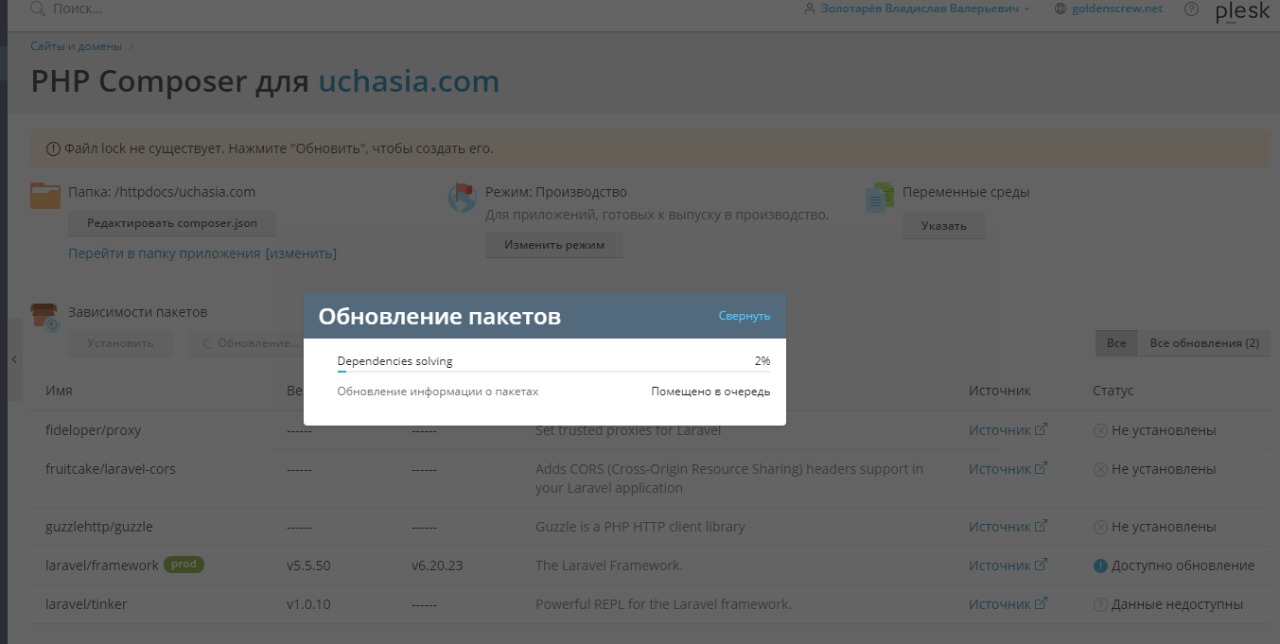Click the prod badge on laravel/framework
This screenshot has height=644, width=1280.
[184, 565]
